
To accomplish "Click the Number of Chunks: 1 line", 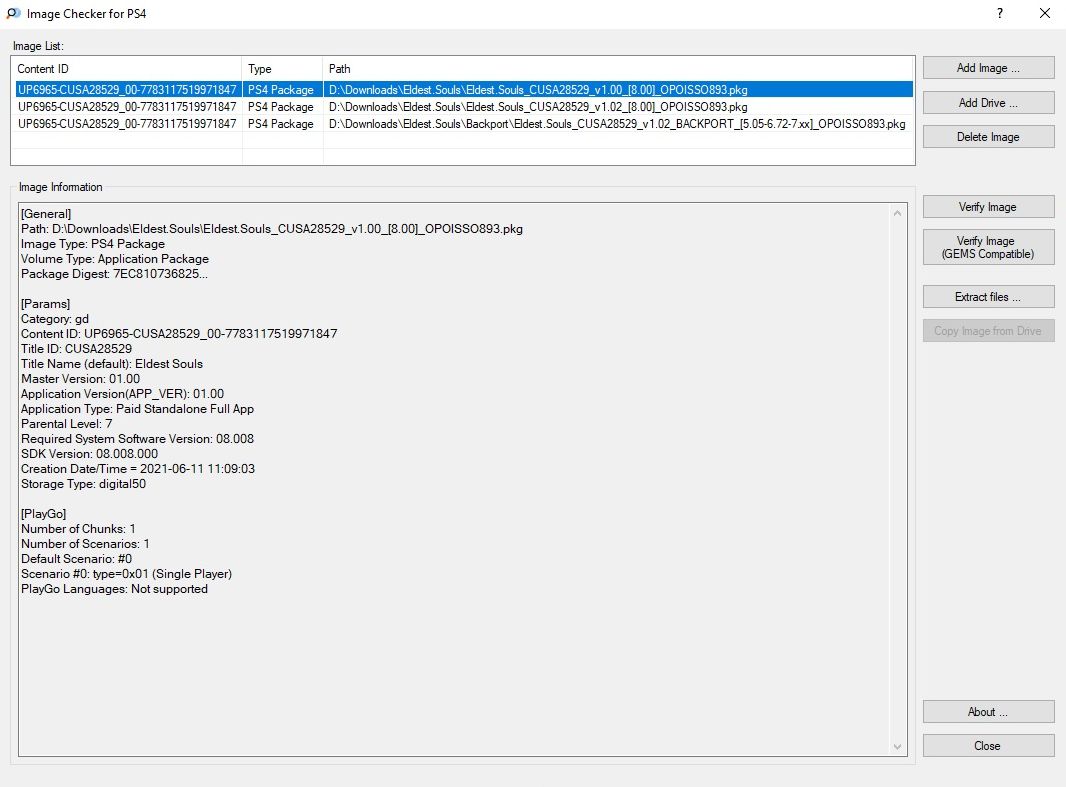I will (x=78, y=528).
